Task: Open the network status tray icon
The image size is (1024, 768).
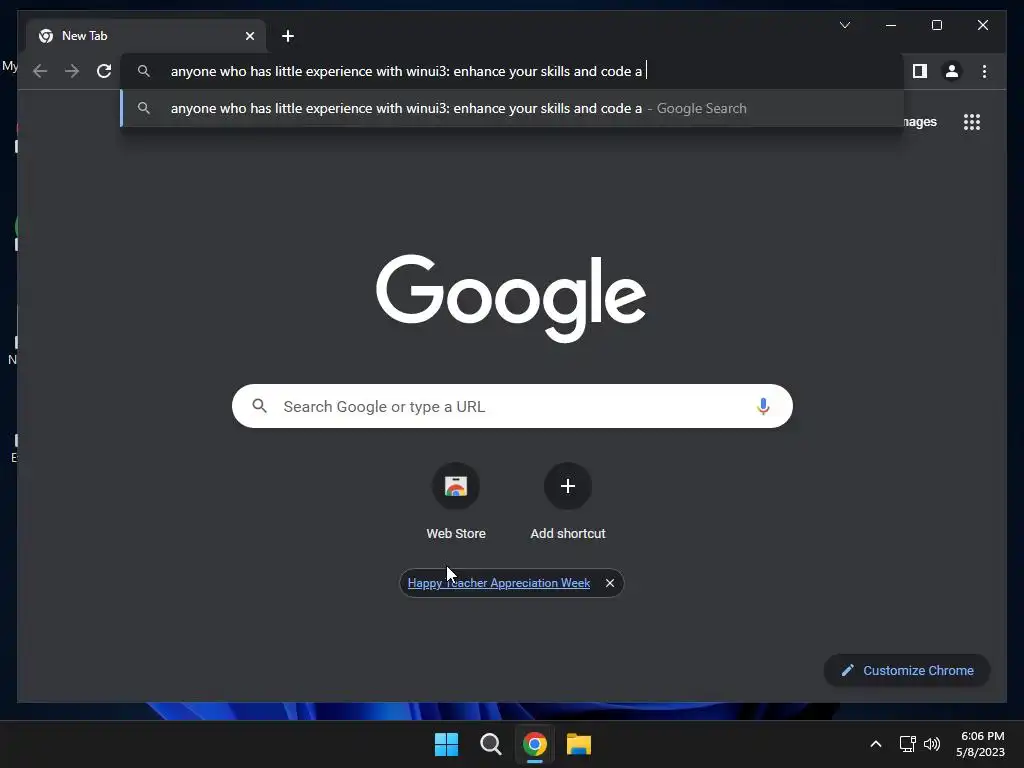Action: coord(907,744)
